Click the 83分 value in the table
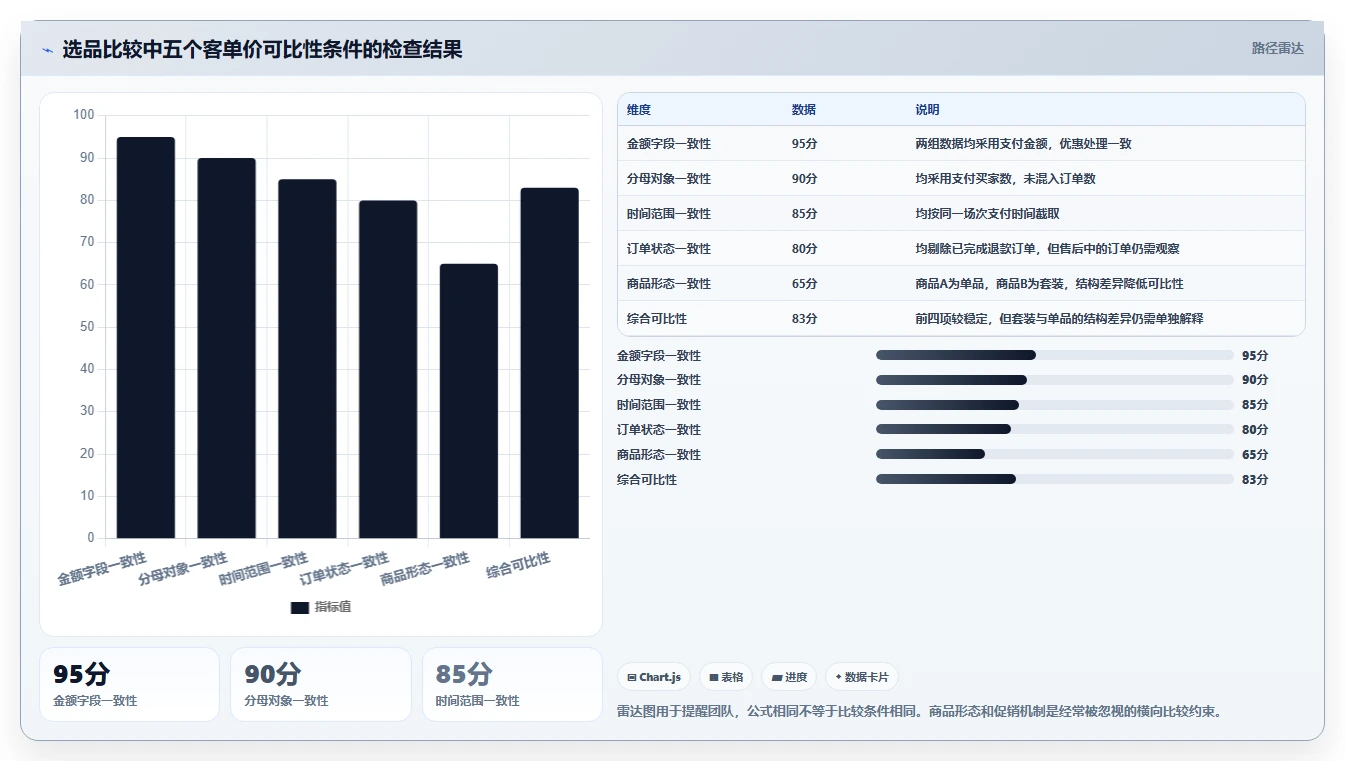 [804, 319]
